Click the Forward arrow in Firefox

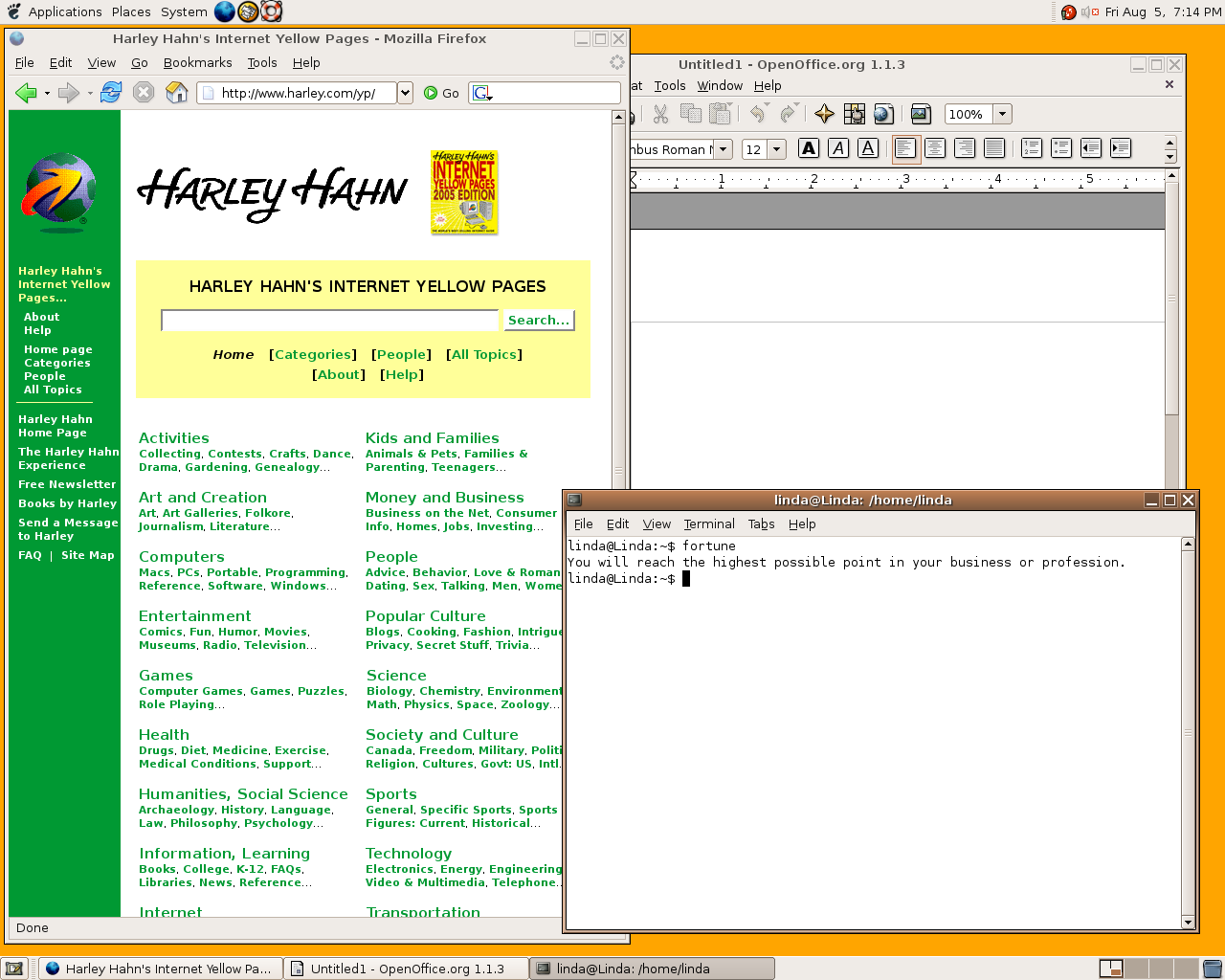point(68,93)
